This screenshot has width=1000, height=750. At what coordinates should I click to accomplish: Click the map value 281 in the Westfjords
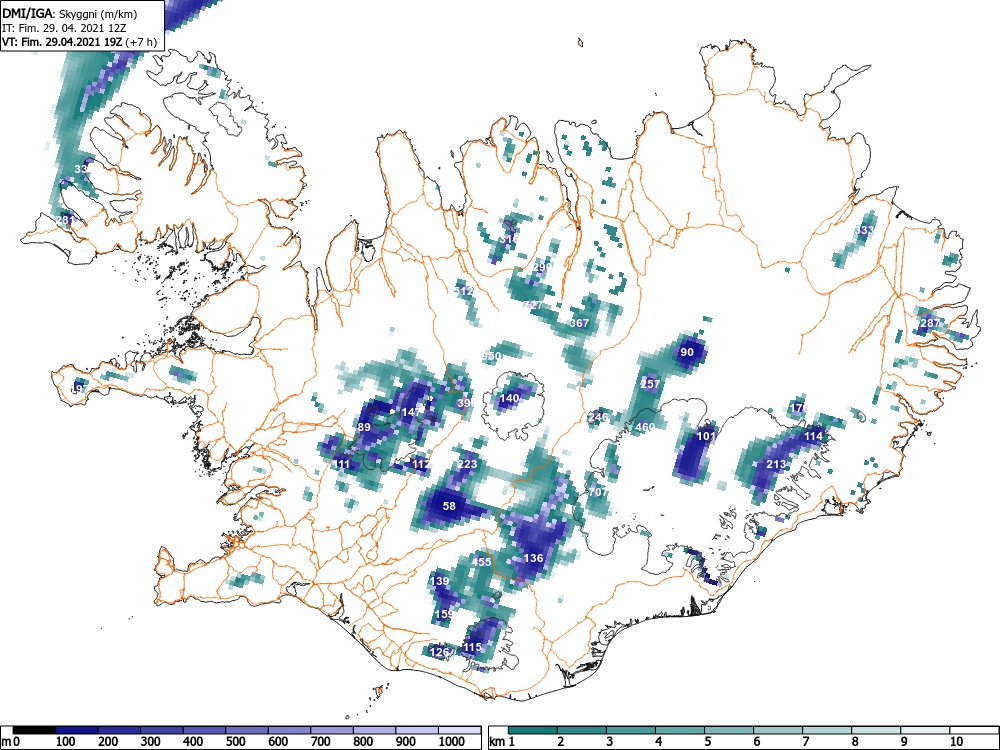(65, 220)
